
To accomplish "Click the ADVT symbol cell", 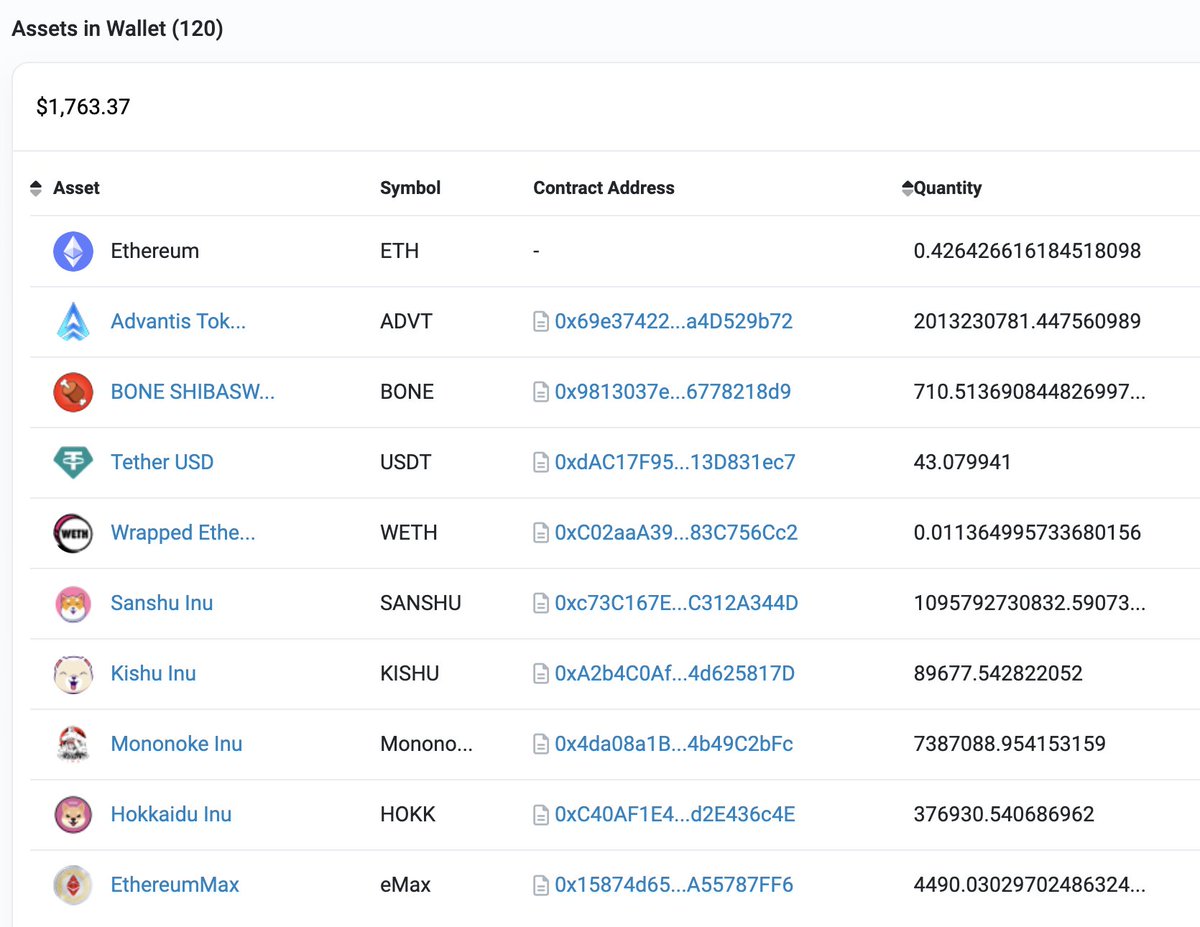I will tap(404, 322).
